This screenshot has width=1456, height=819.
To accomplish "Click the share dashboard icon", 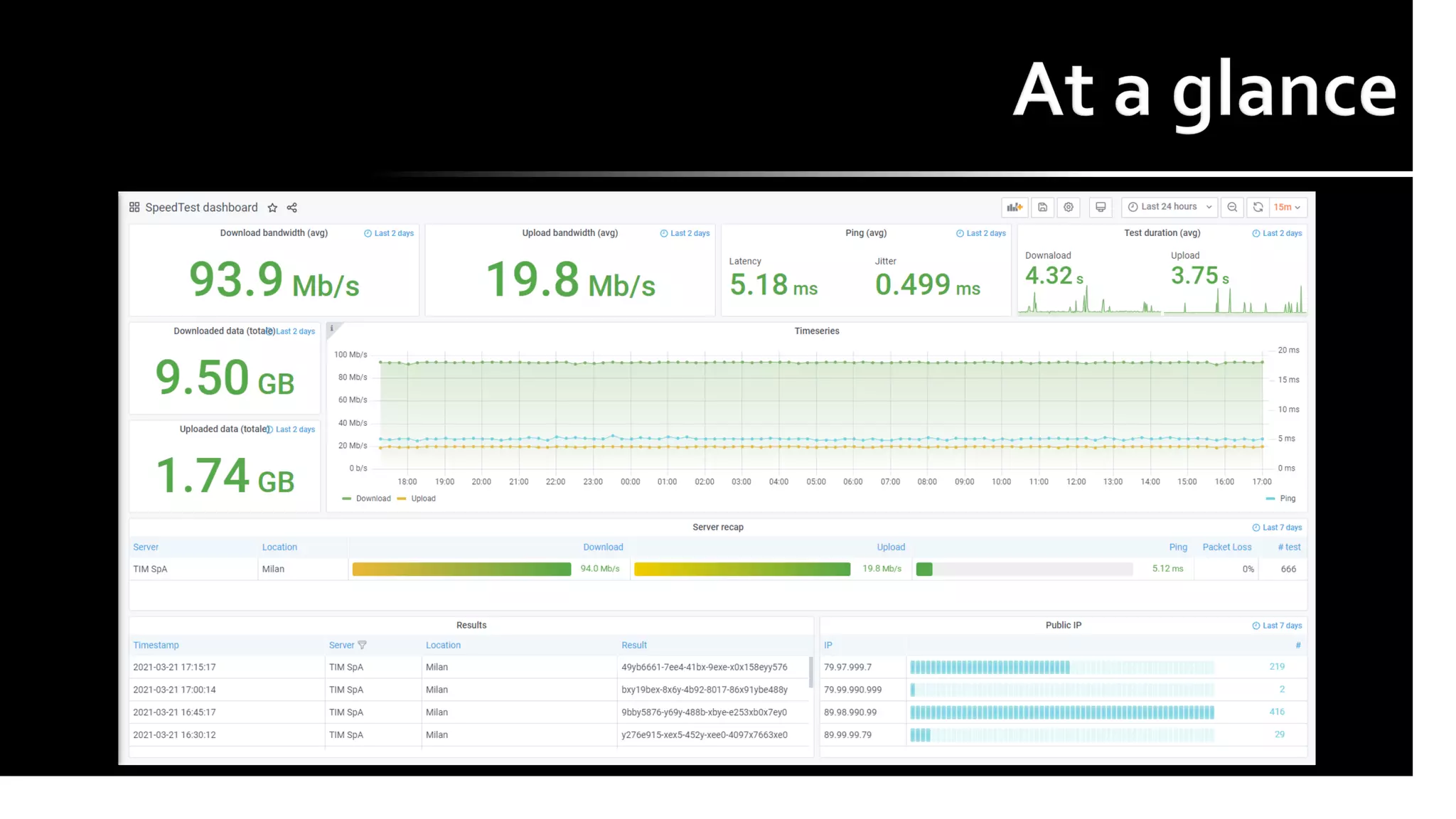I will pos(291,208).
